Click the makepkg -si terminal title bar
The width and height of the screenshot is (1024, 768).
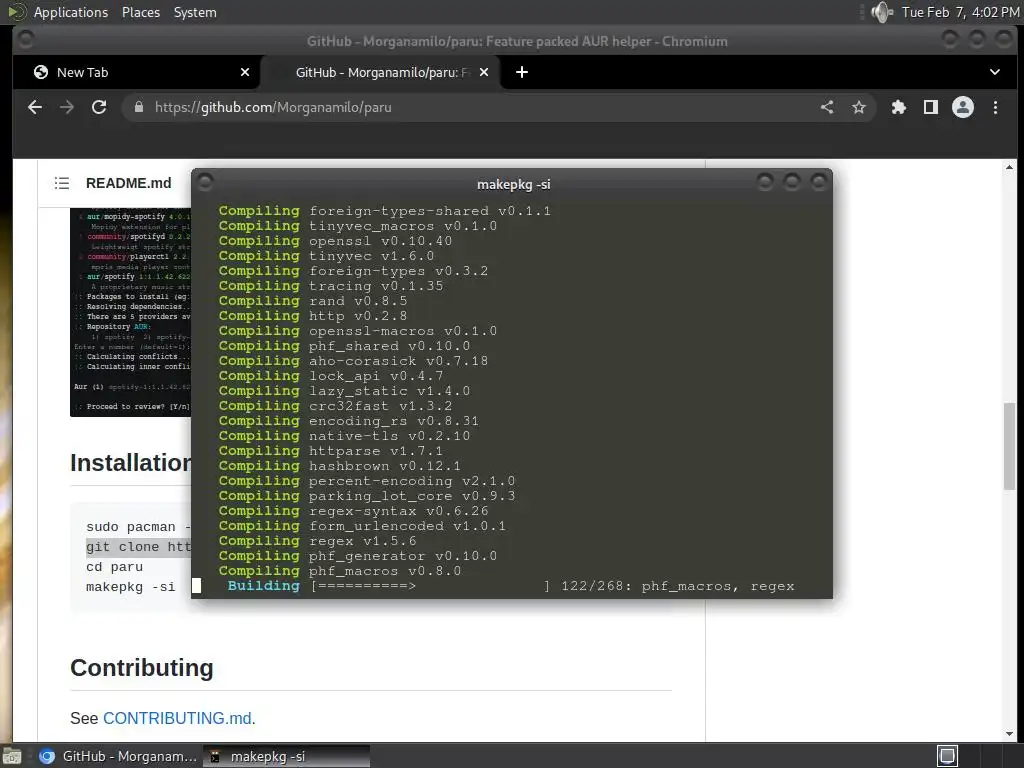point(513,184)
